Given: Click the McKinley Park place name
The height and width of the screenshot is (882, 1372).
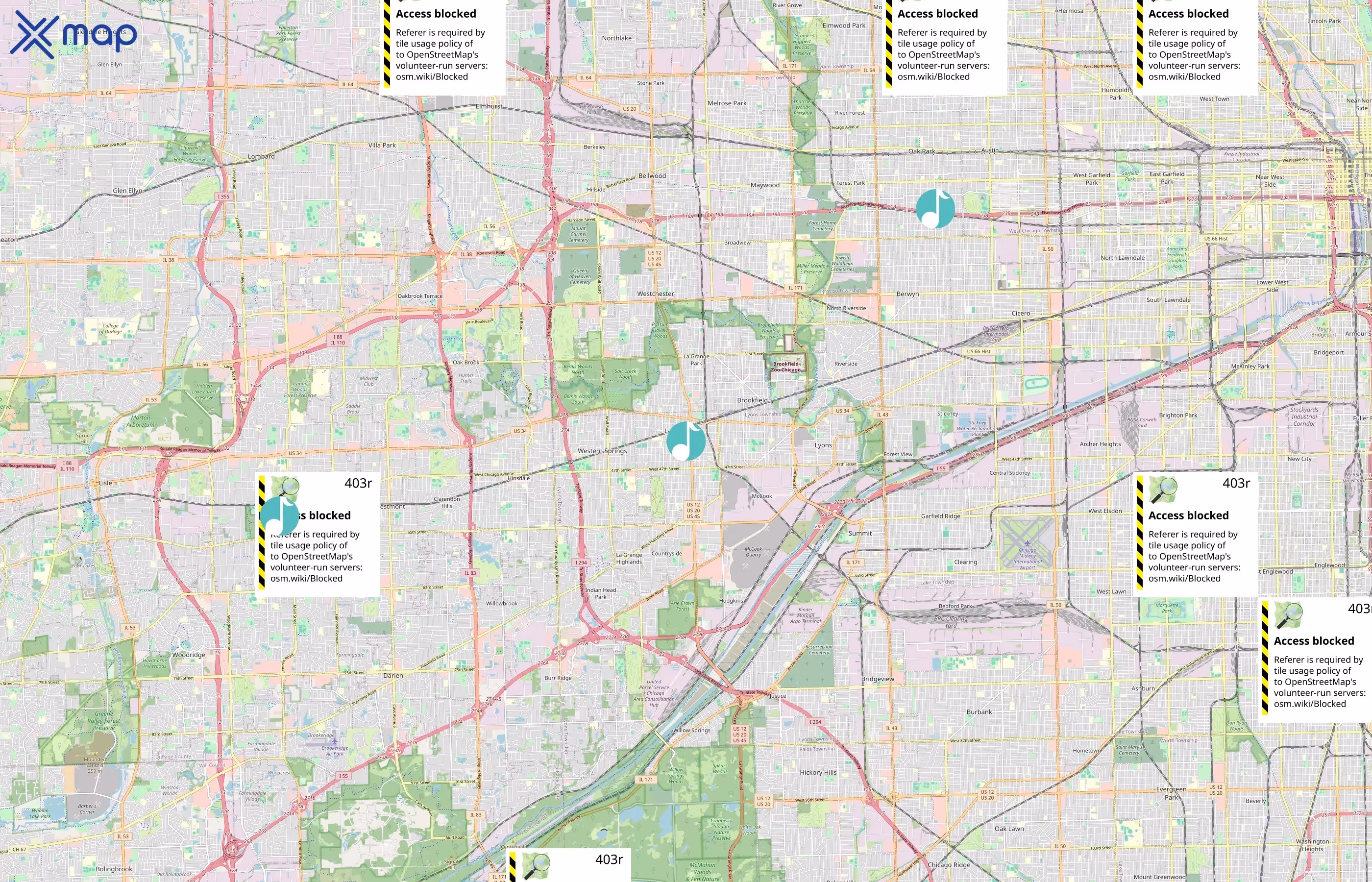Looking at the screenshot, I should click(1250, 366).
